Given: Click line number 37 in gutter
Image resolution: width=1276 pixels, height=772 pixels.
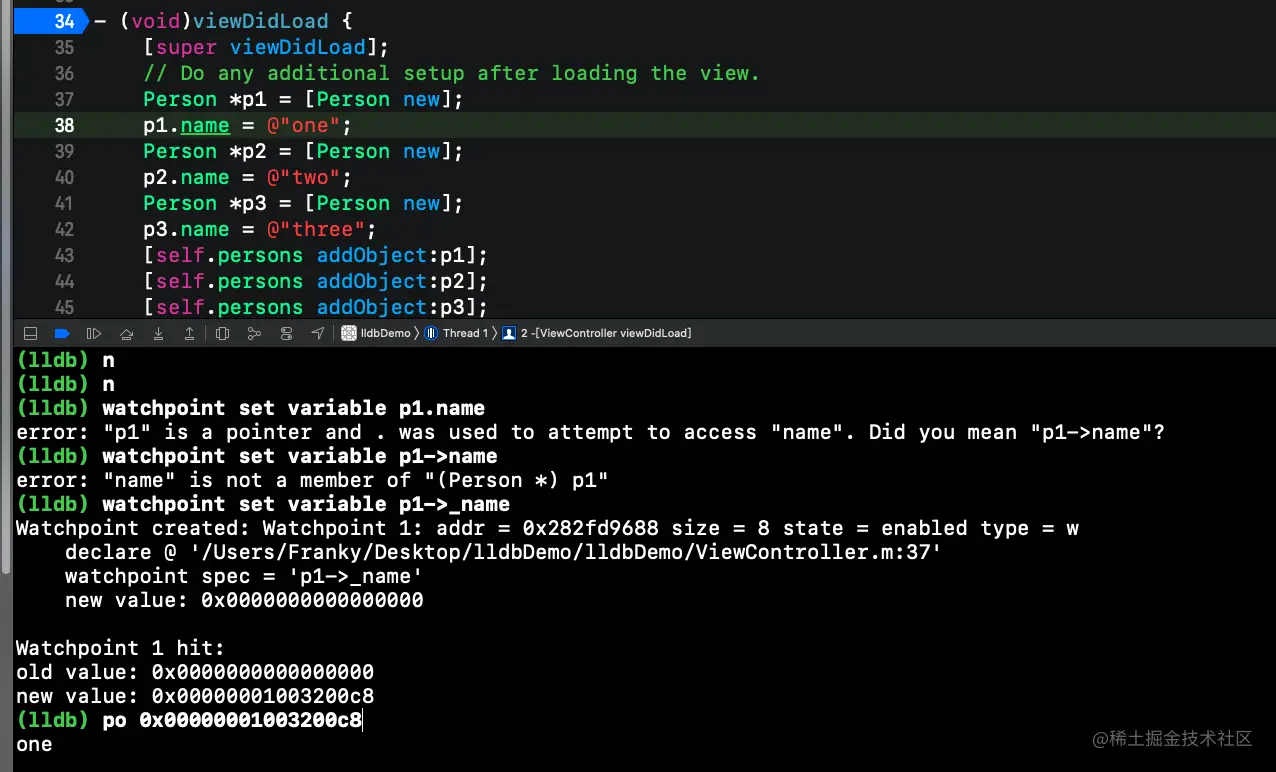Looking at the screenshot, I should click(64, 99).
